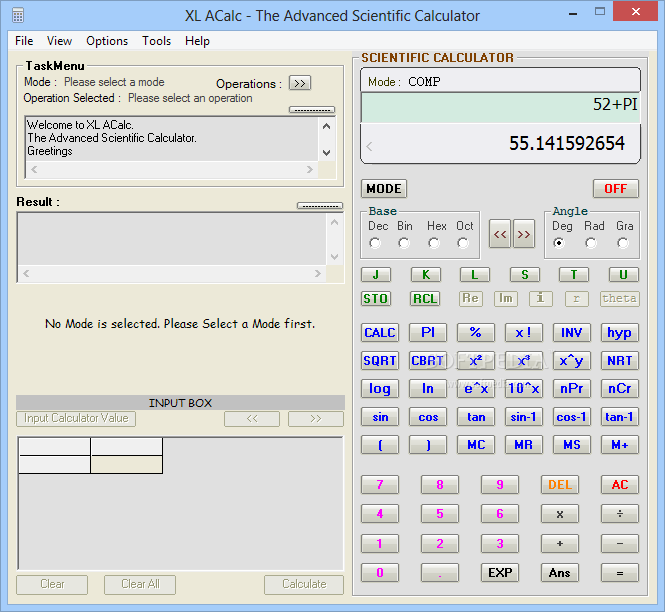This screenshot has height=612, width=665.
Task: Expand the Operations >> list button
Action: pyautogui.click(x=300, y=83)
